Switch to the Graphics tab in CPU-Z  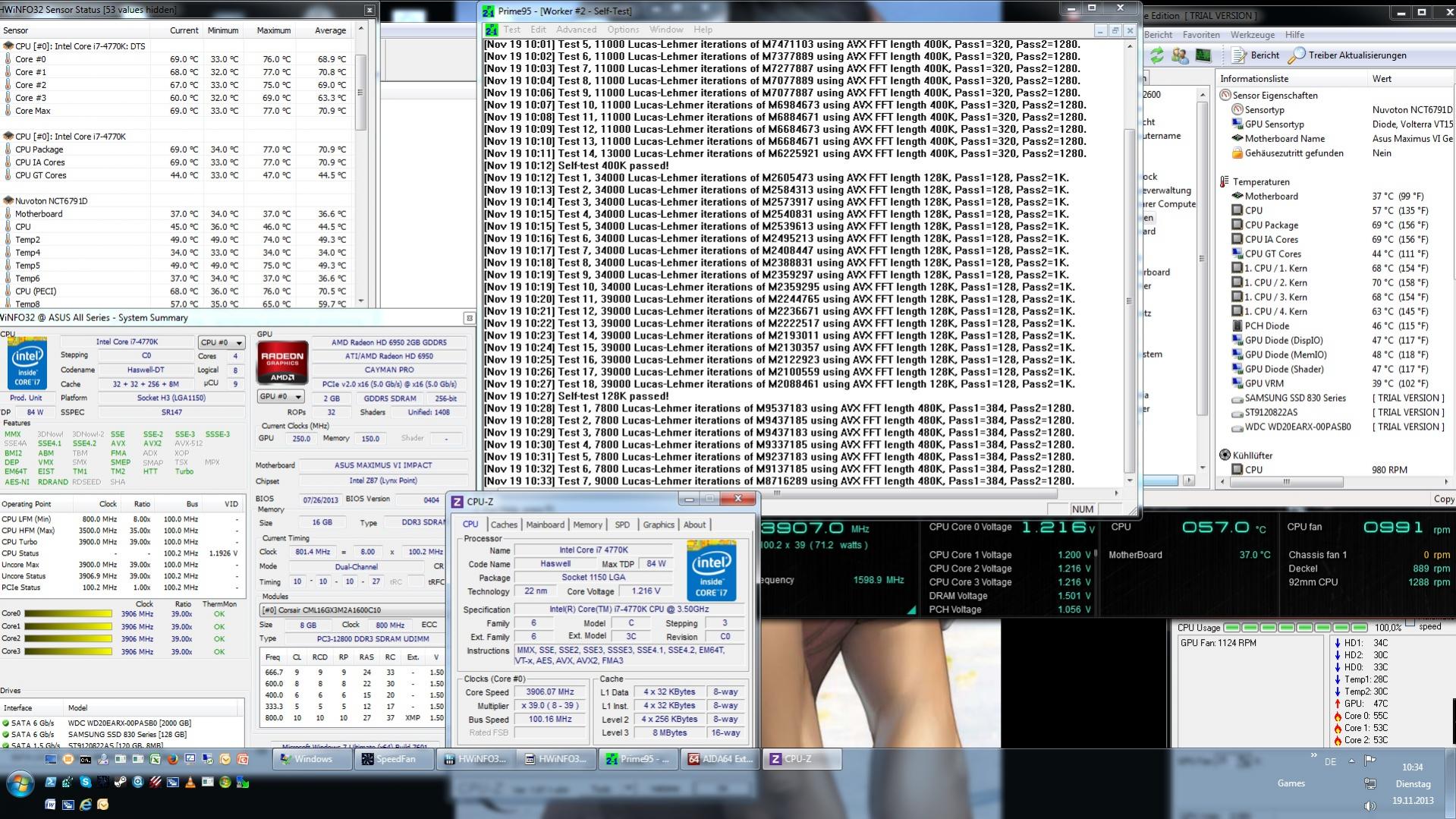point(659,524)
